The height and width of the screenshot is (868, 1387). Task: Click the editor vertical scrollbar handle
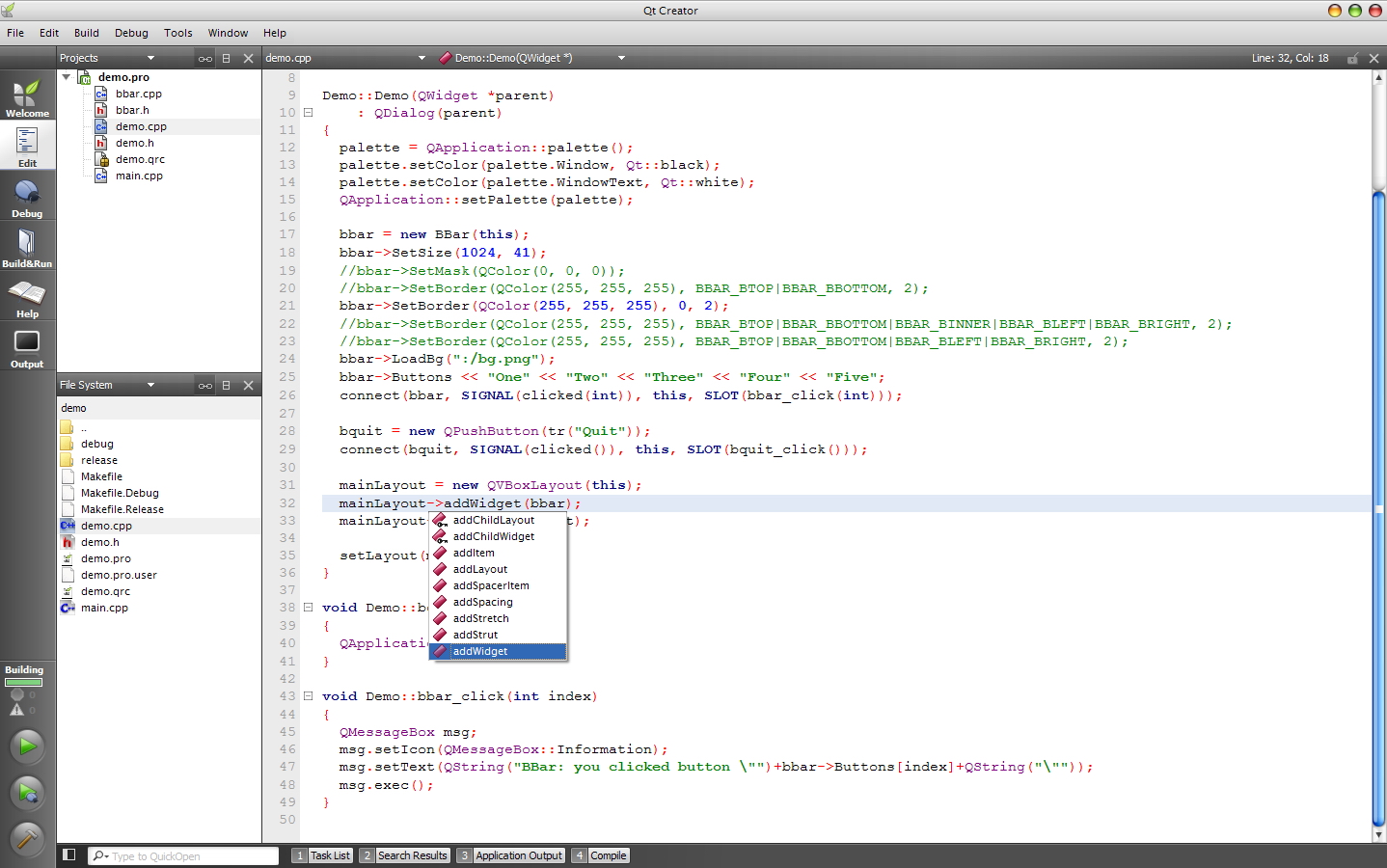pos(1378,508)
